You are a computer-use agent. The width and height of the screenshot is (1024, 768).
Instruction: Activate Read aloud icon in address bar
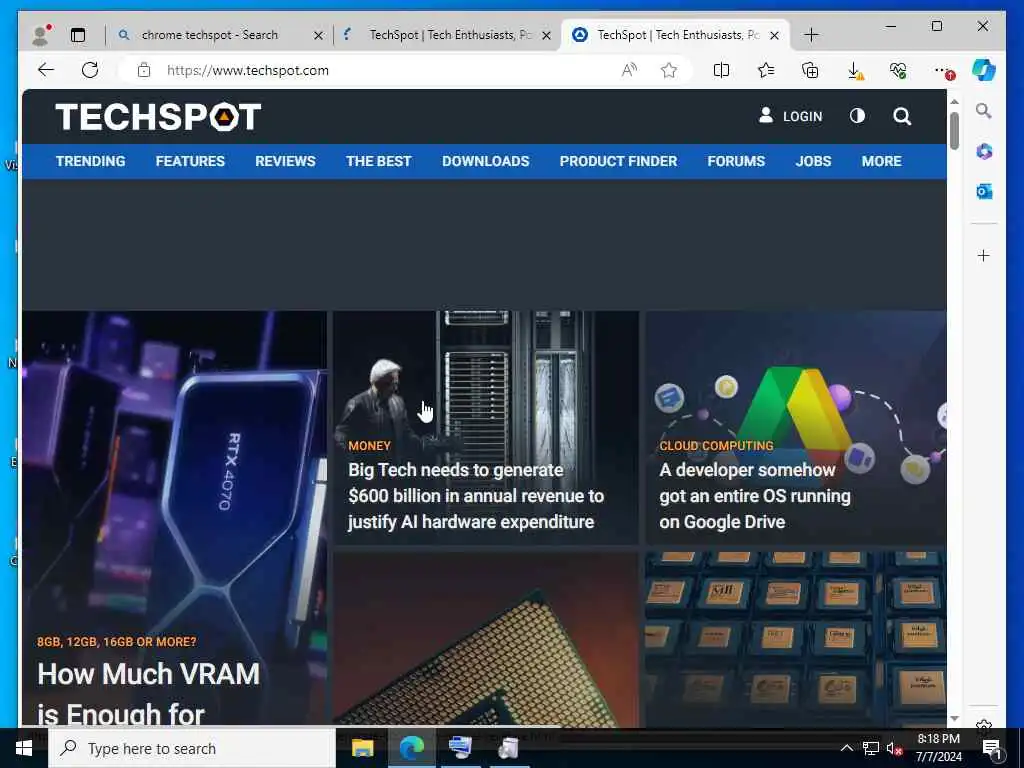point(629,70)
